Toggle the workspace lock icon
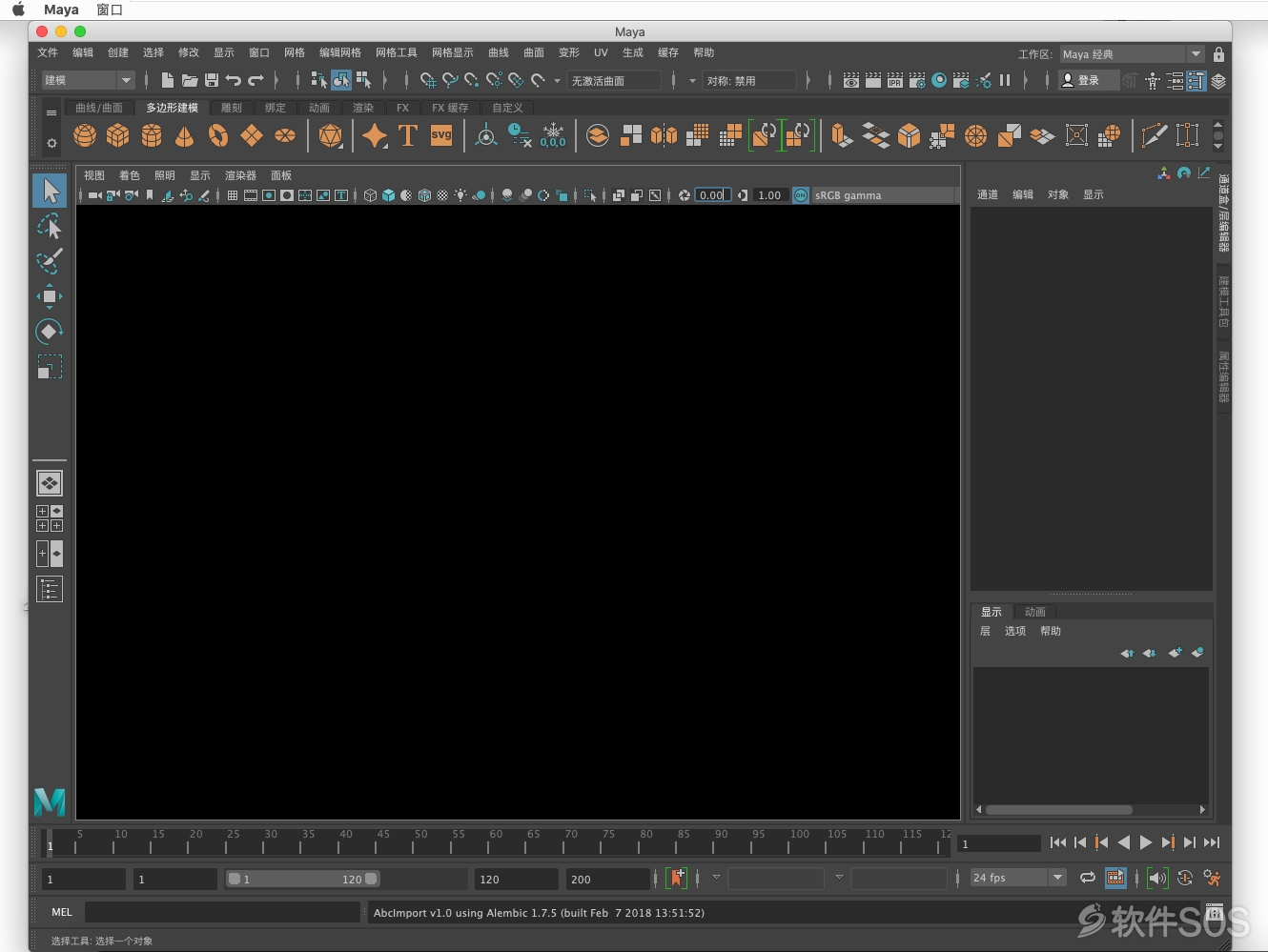Screen dimensions: 1268x952 (x=1218, y=54)
